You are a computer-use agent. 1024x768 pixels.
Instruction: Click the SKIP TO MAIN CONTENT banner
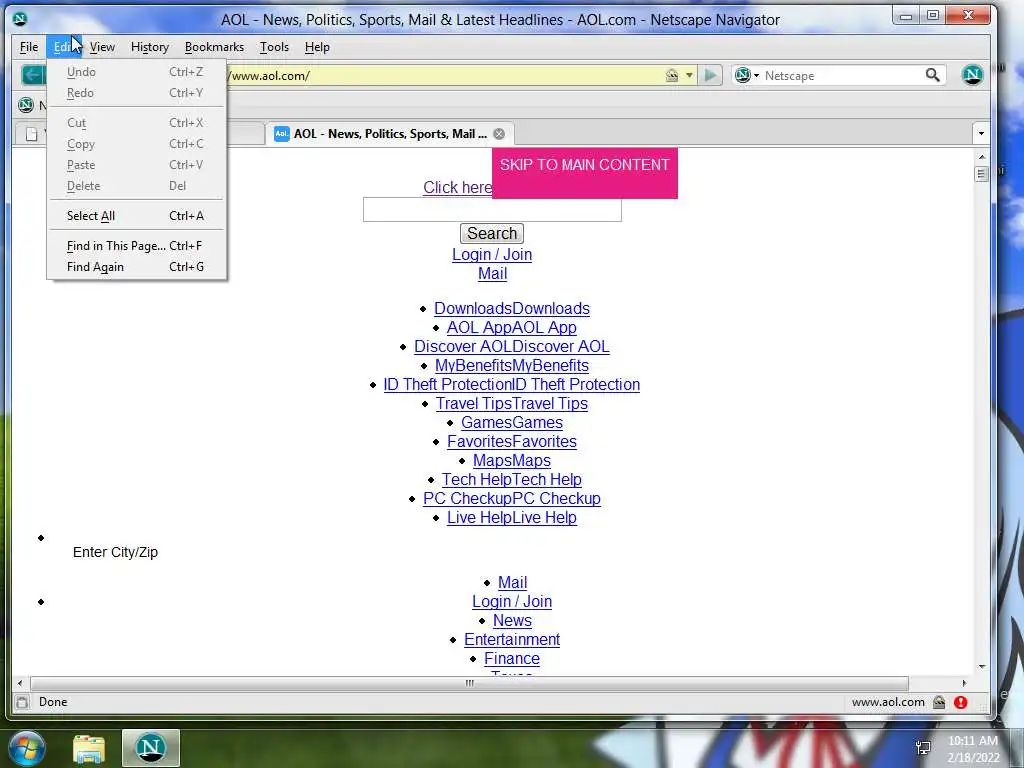point(584,173)
